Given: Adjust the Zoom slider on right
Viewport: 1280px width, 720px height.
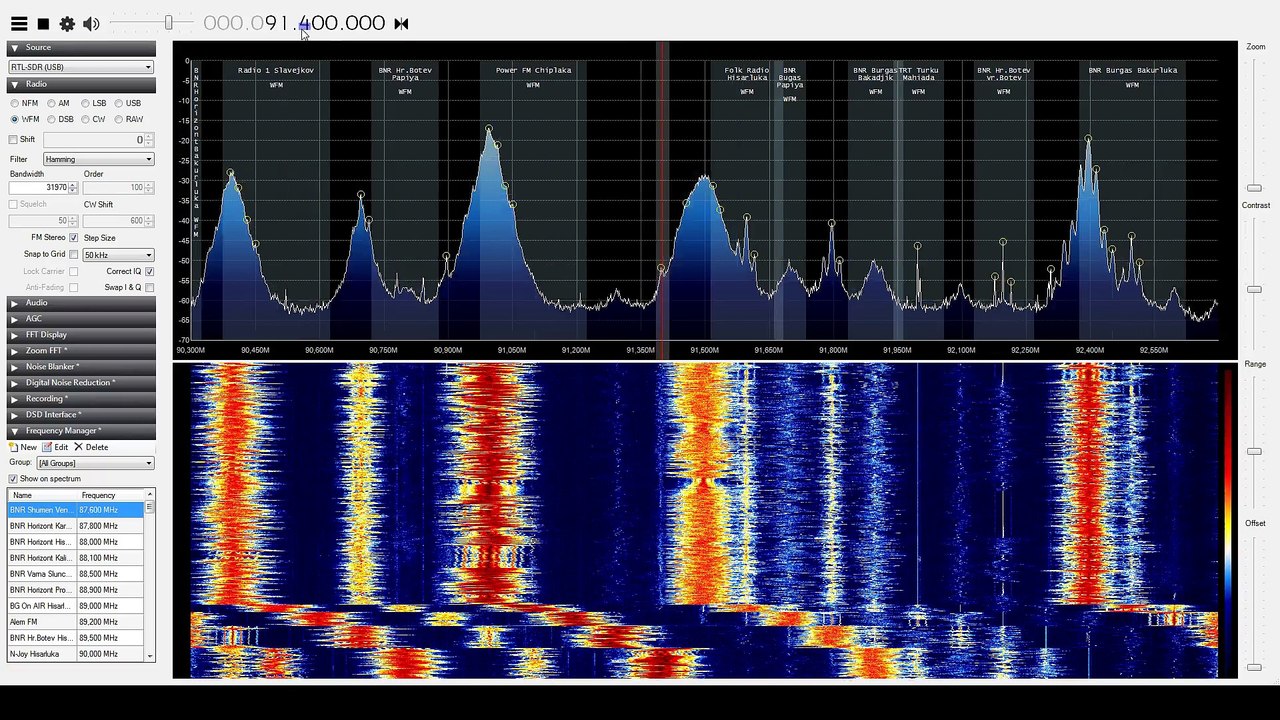Looking at the screenshot, I should pyautogui.click(x=1254, y=188).
